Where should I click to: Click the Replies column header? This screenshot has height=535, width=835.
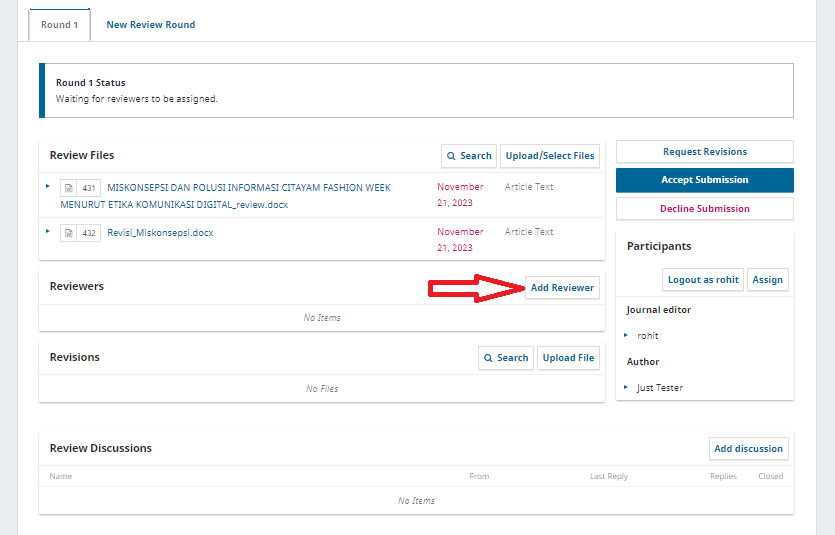[x=723, y=476]
